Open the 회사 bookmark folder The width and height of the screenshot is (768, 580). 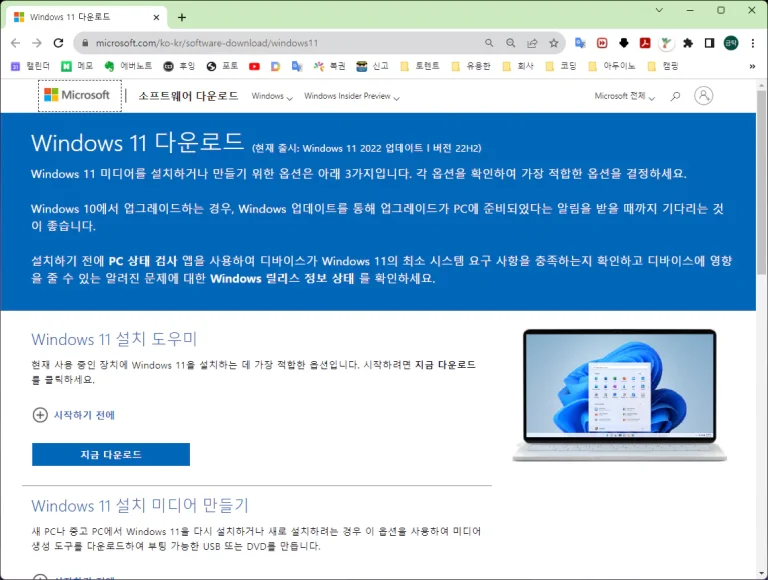tap(518, 66)
